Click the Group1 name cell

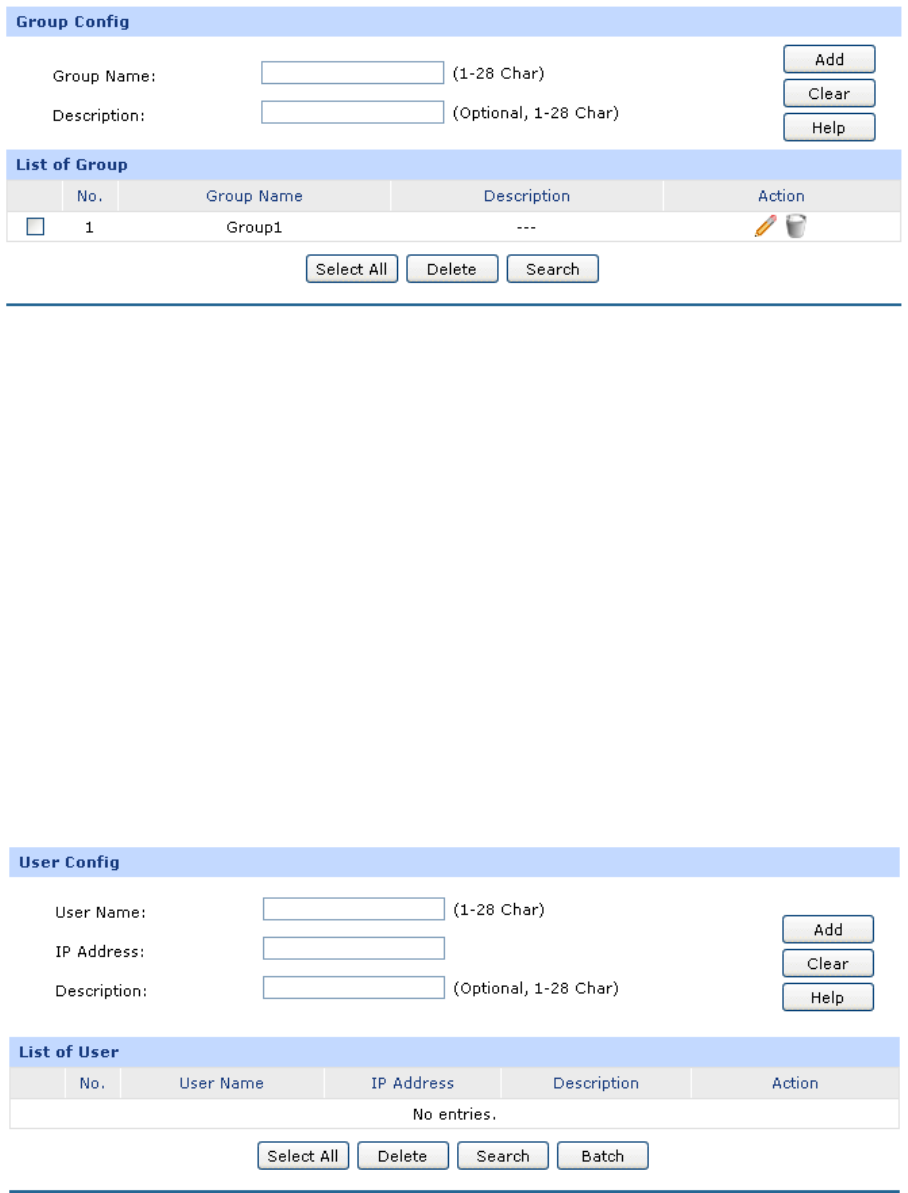(254, 227)
